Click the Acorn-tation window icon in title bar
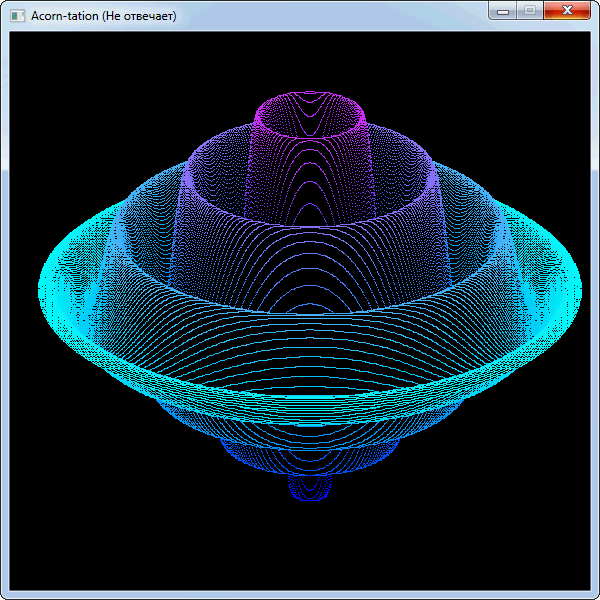600x600 pixels. pos(17,16)
